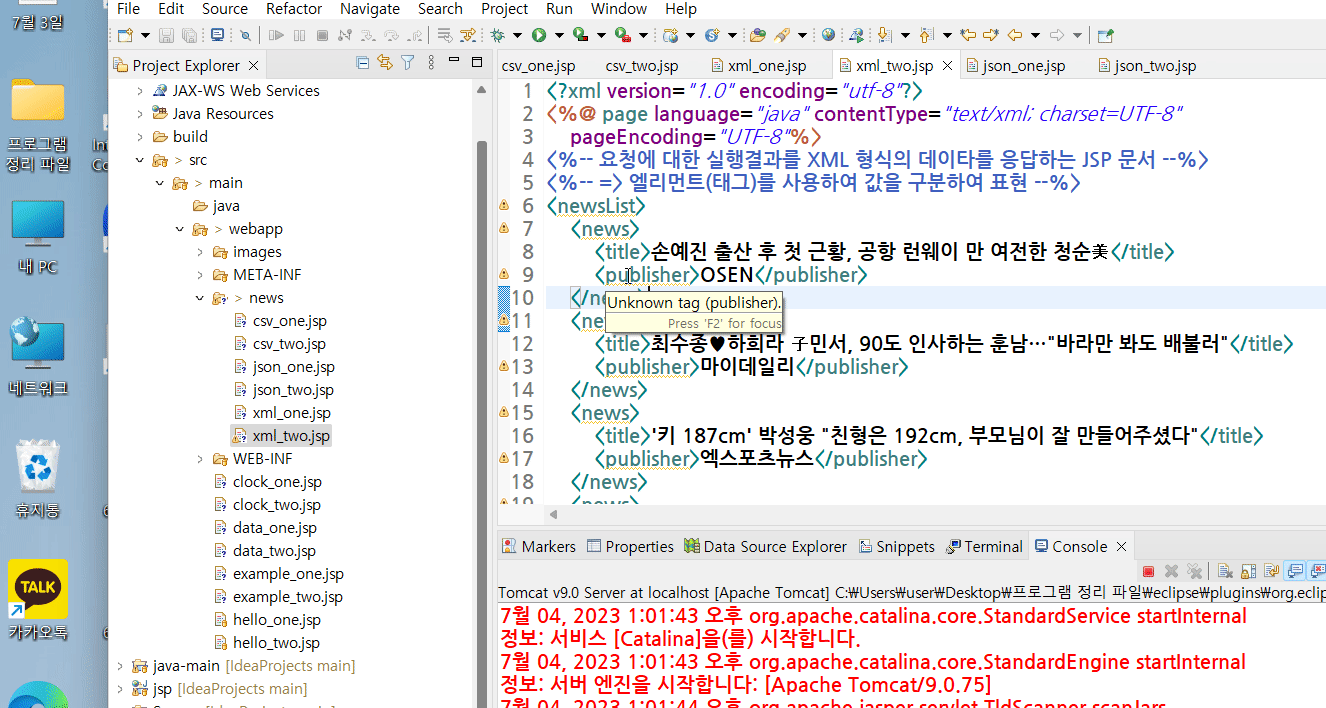Toggle console Scroll Lock icon
Screen dimensions: 1326x708
(x=1248, y=572)
